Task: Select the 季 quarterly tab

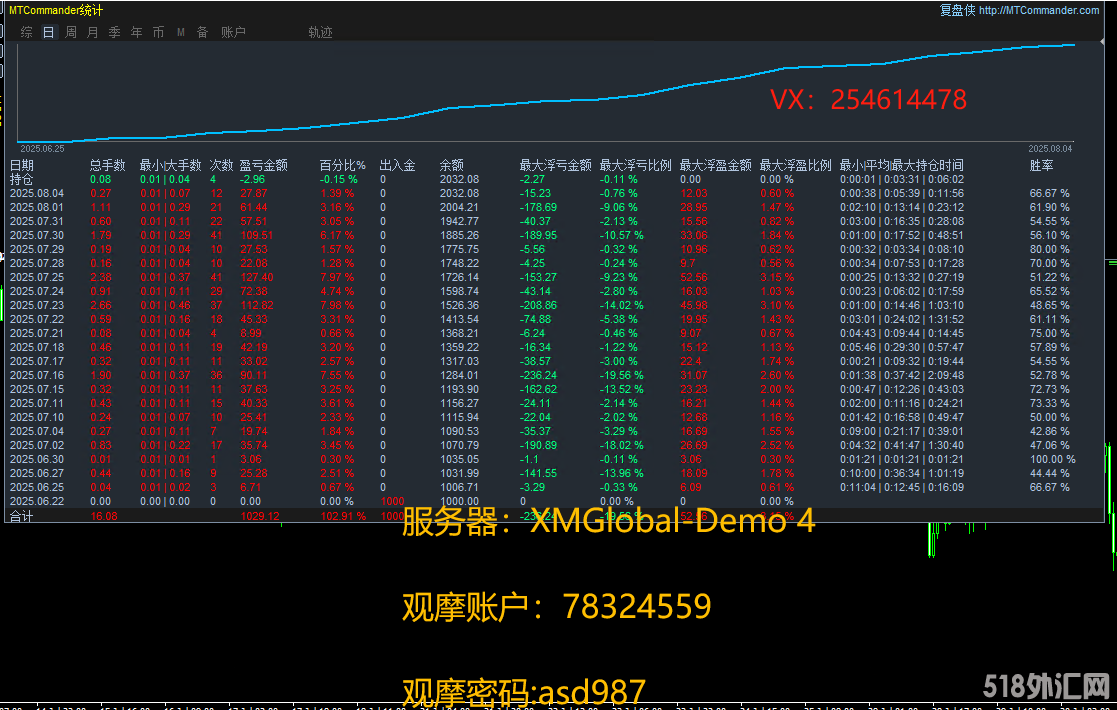Action: coord(114,32)
